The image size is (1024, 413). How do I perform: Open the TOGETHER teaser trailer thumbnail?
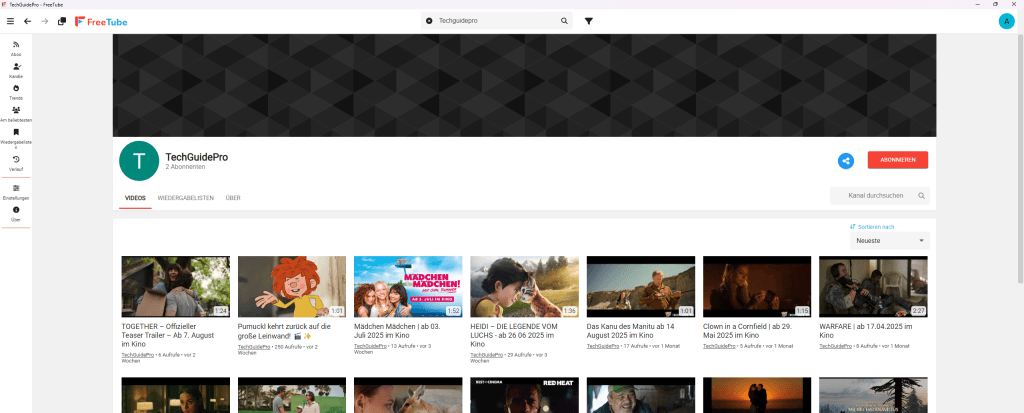pyautogui.click(x=176, y=287)
